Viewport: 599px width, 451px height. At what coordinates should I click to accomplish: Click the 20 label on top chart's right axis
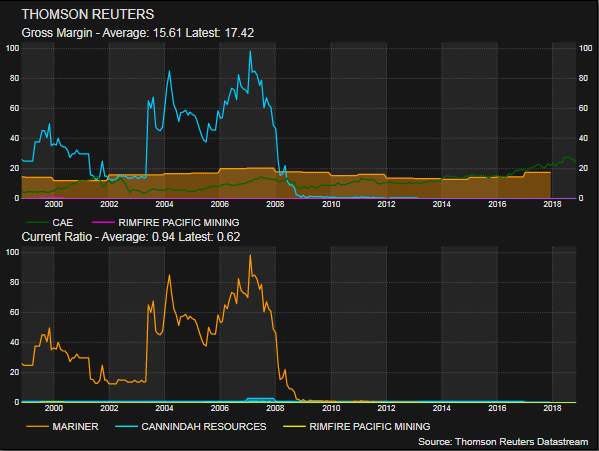coord(583,168)
